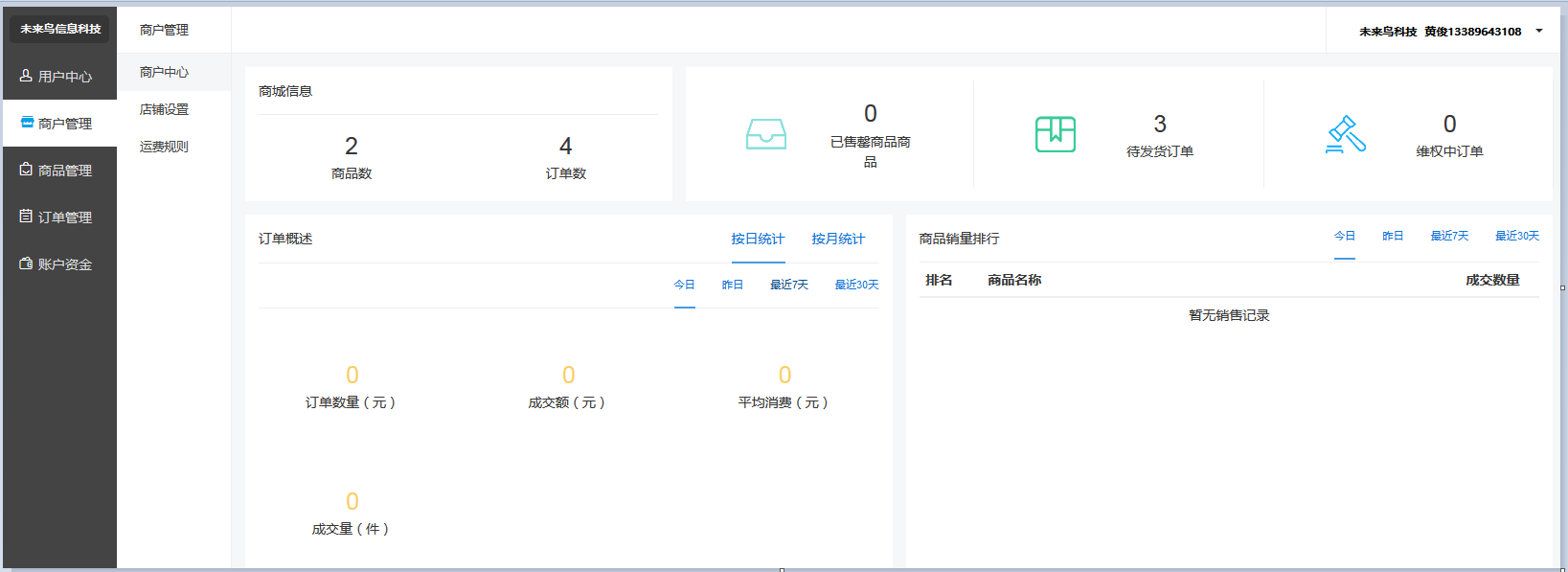Expand the account dropdown arrow at top right
The height and width of the screenshot is (572, 1568).
pyautogui.click(x=1539, y=31)
